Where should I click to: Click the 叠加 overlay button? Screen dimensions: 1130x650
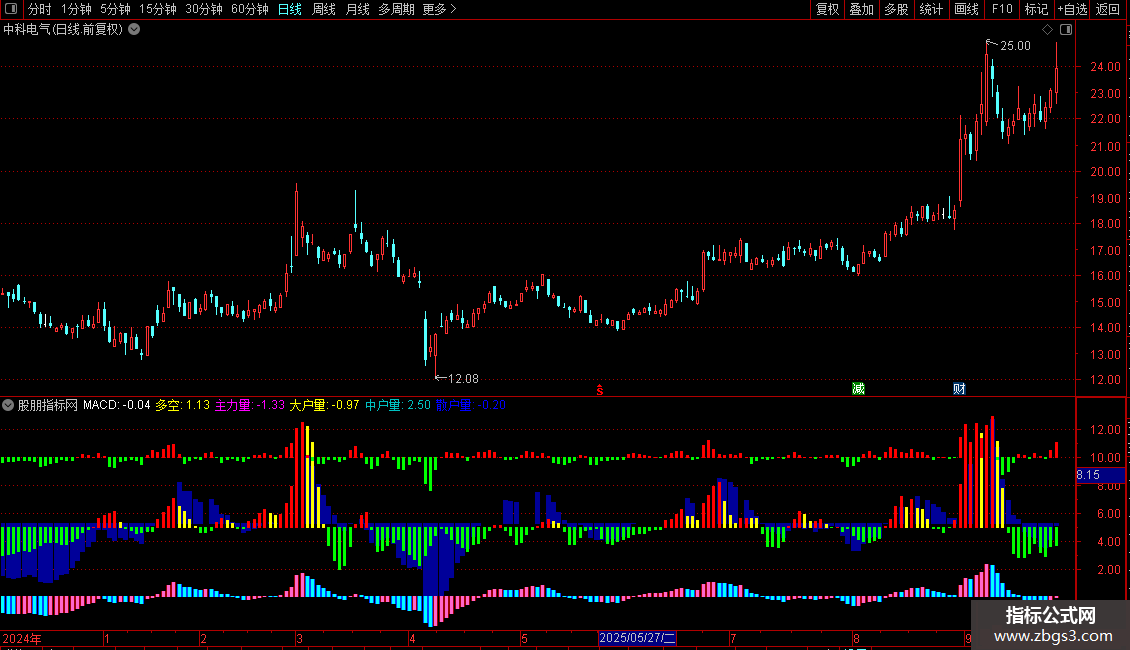[x=862, y=9]
